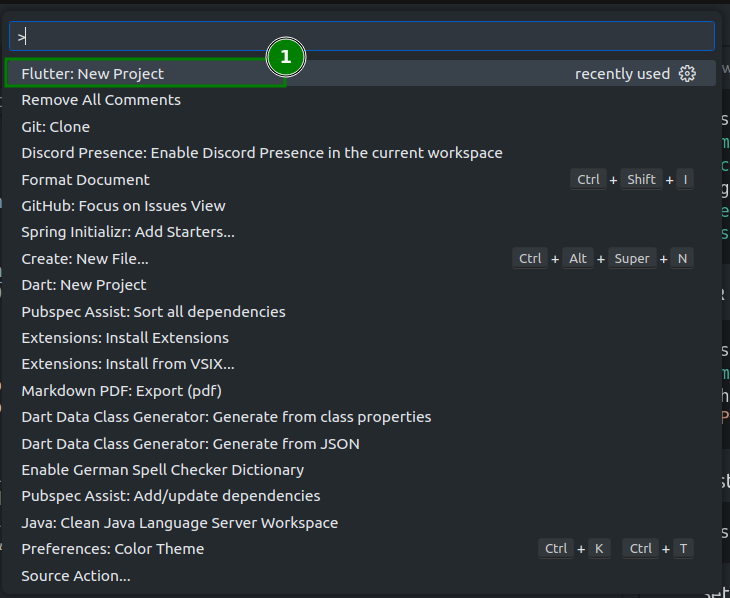The width and height of the screenshot is (730, 598).
Task: Select Source Action command
Action: pyautogui.click(x=76, y=576)
